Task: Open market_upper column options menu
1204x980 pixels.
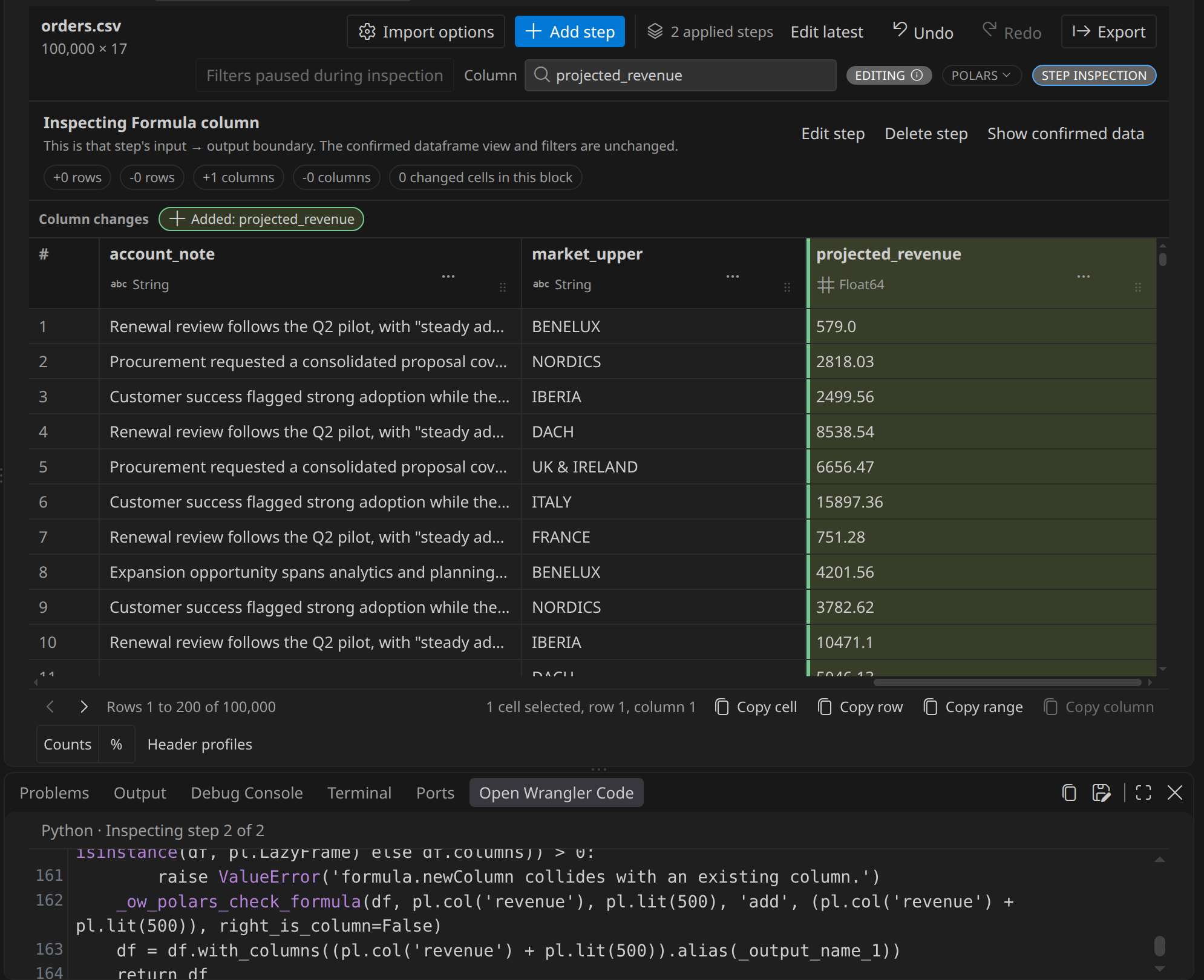Action: click(733, 276)
